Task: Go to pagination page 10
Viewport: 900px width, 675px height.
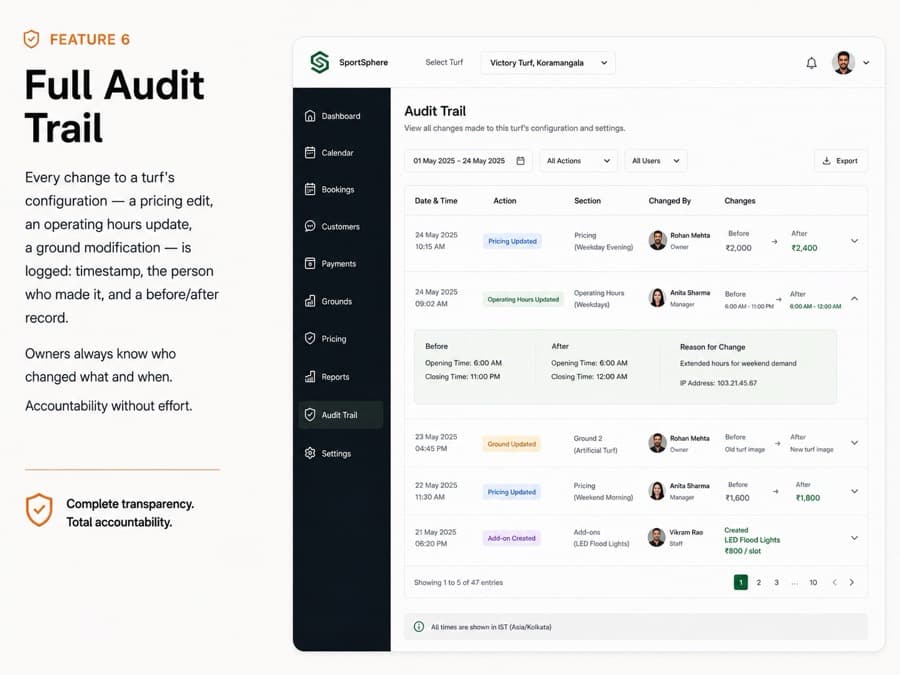Action: (x=813, y=582)
